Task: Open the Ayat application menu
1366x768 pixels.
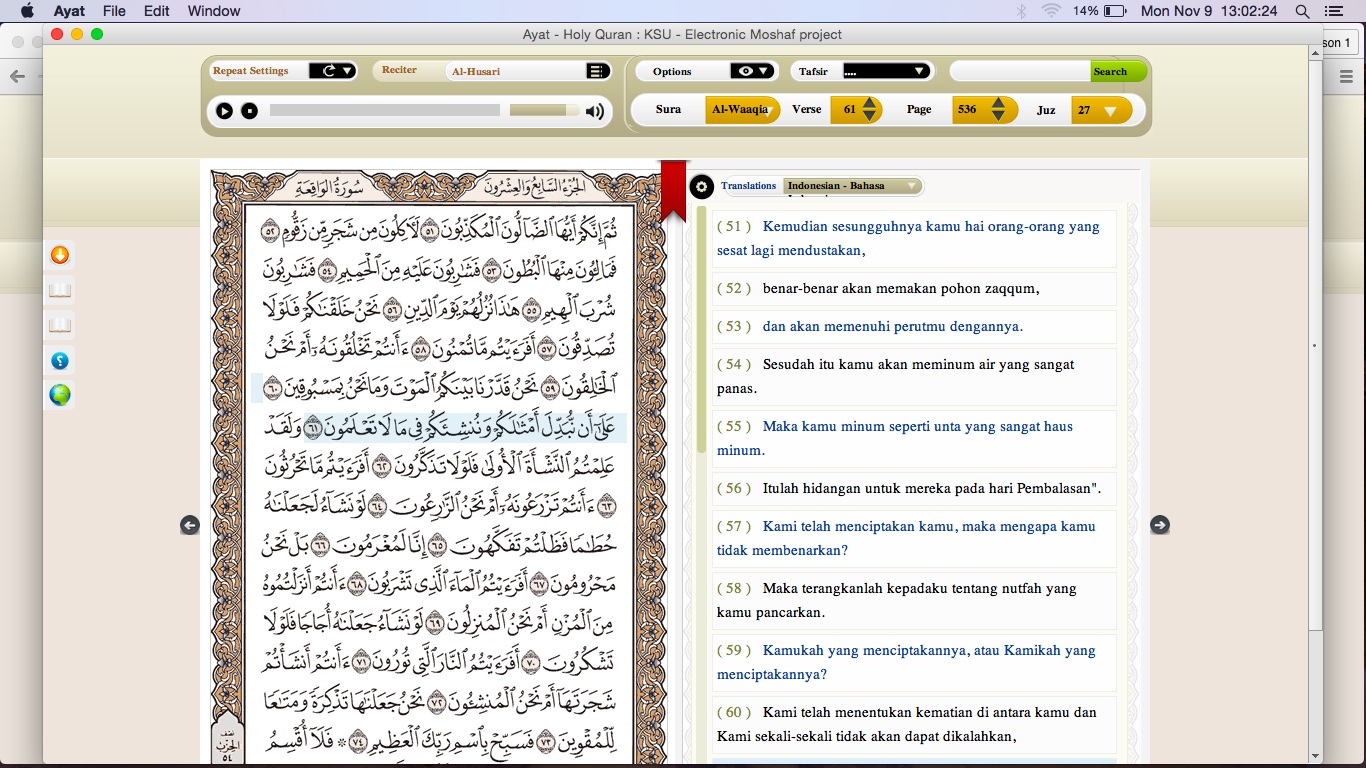Action: (69, 11)
